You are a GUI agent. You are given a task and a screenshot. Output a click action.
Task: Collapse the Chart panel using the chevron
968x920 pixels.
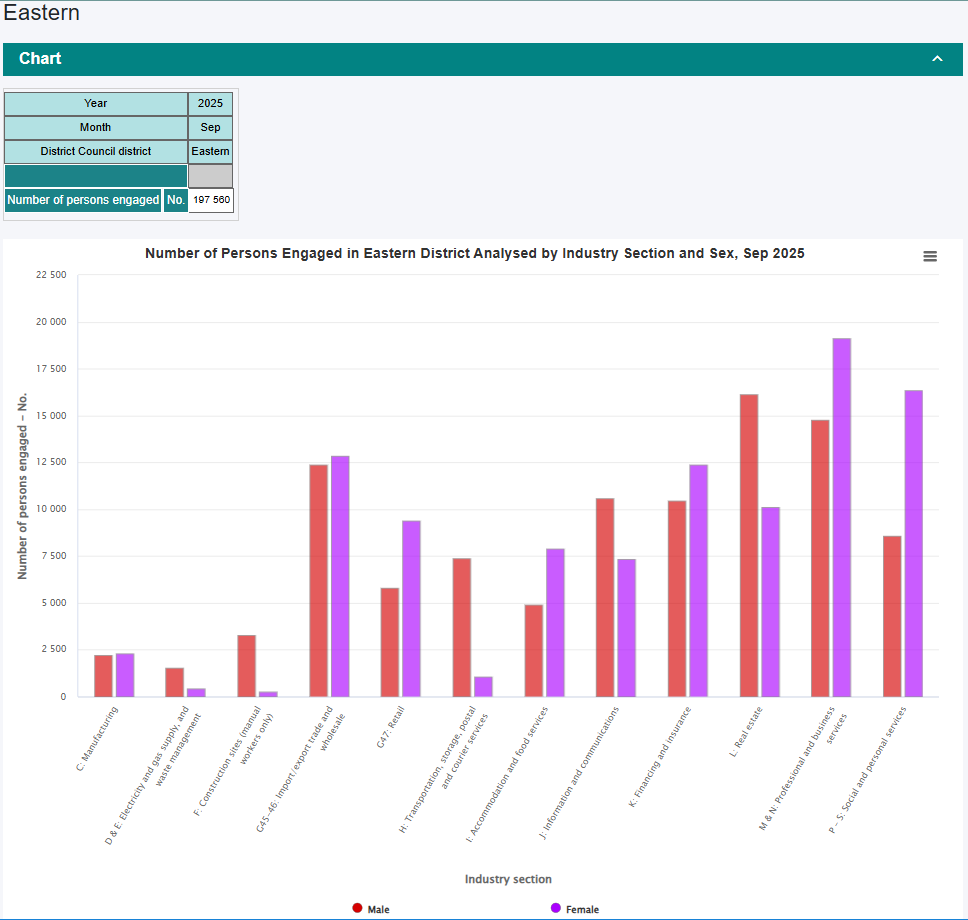click(x=938, y=59)
